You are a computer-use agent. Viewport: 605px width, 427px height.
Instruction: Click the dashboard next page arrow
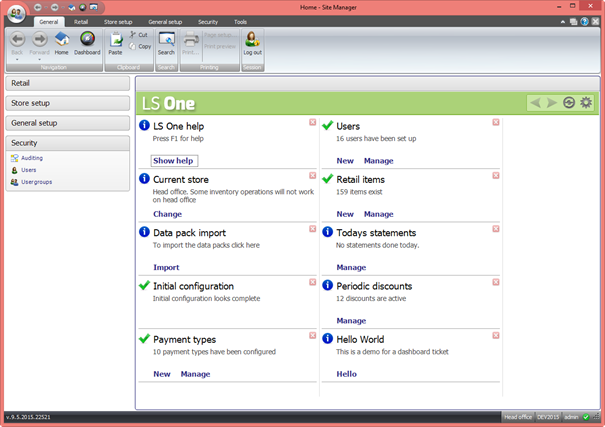tap(552, 103)
